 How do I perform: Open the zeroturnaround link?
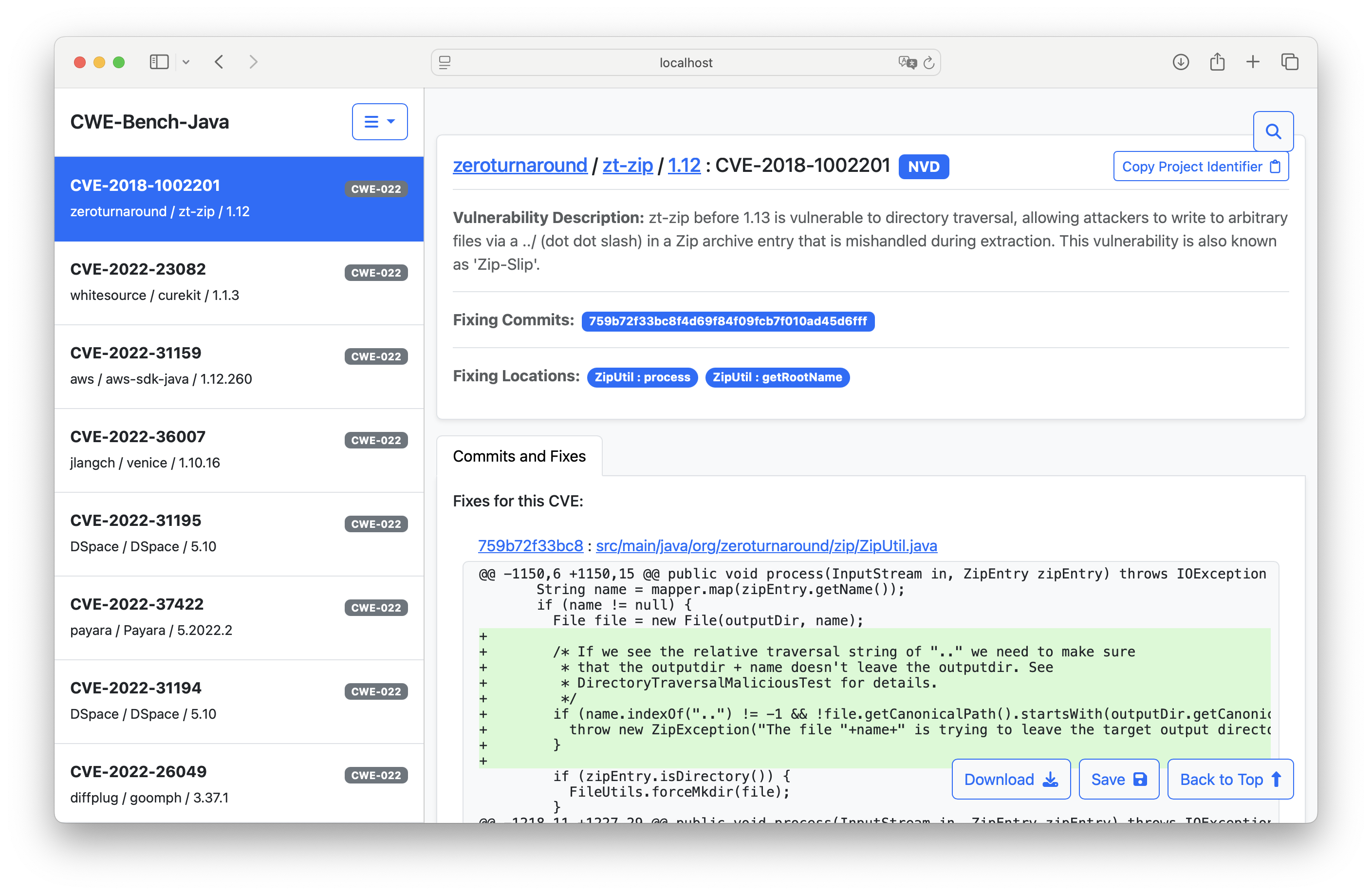[x=520, y=166]
